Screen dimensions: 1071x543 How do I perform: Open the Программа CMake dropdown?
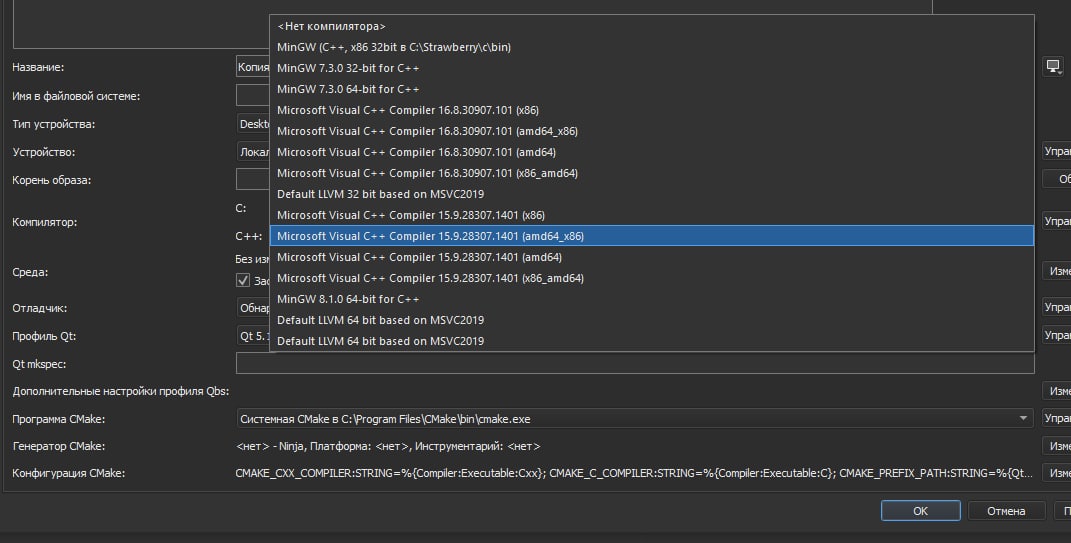coord(635,419)
